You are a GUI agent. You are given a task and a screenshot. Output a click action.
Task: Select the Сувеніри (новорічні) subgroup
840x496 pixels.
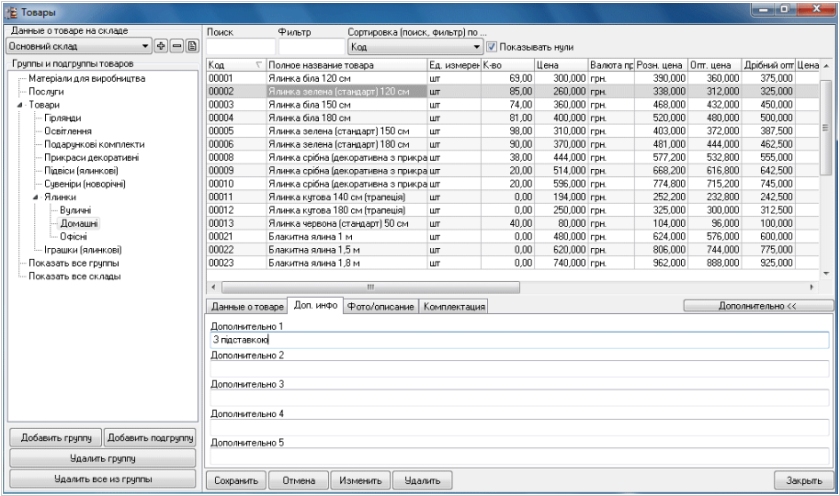point(85,184)
